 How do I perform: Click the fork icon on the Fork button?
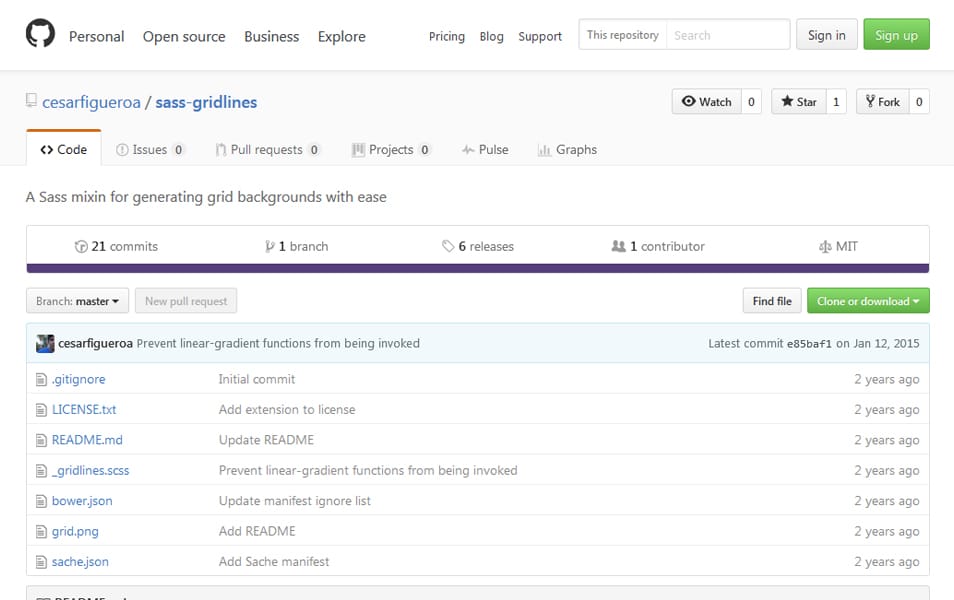tap(872, 101)
